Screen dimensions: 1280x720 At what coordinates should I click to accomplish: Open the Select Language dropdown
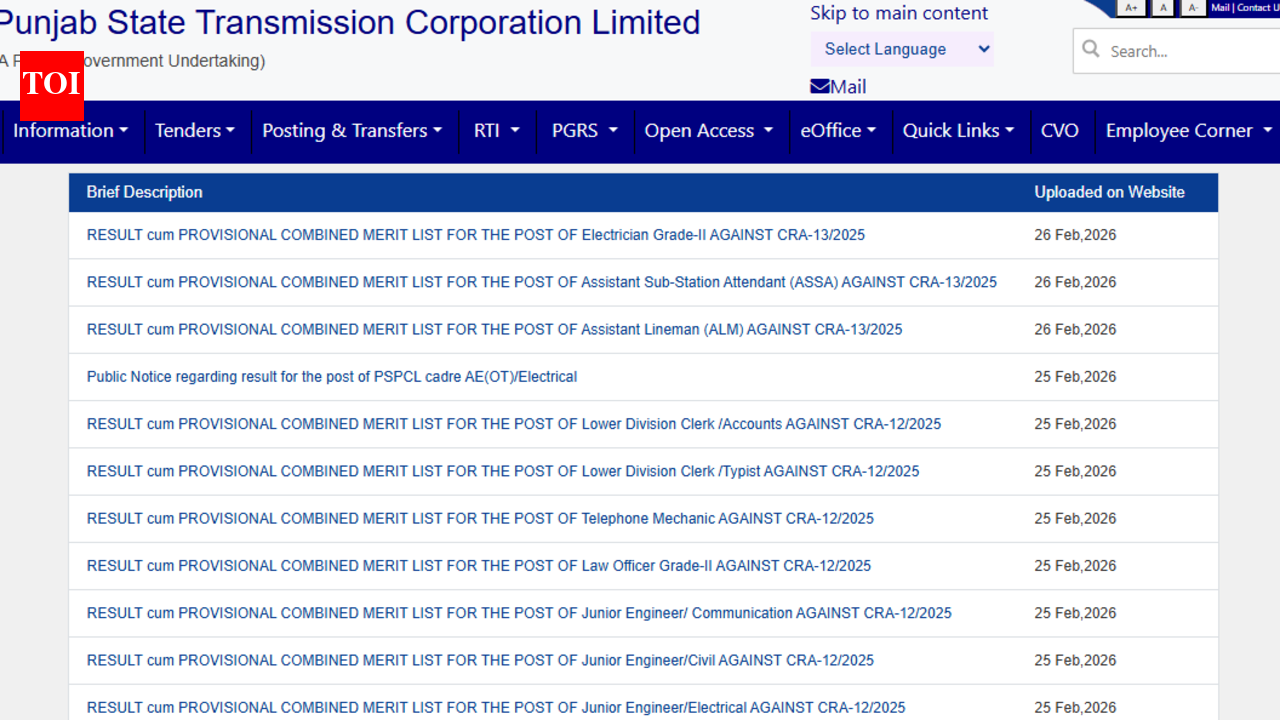pos(901,49)
